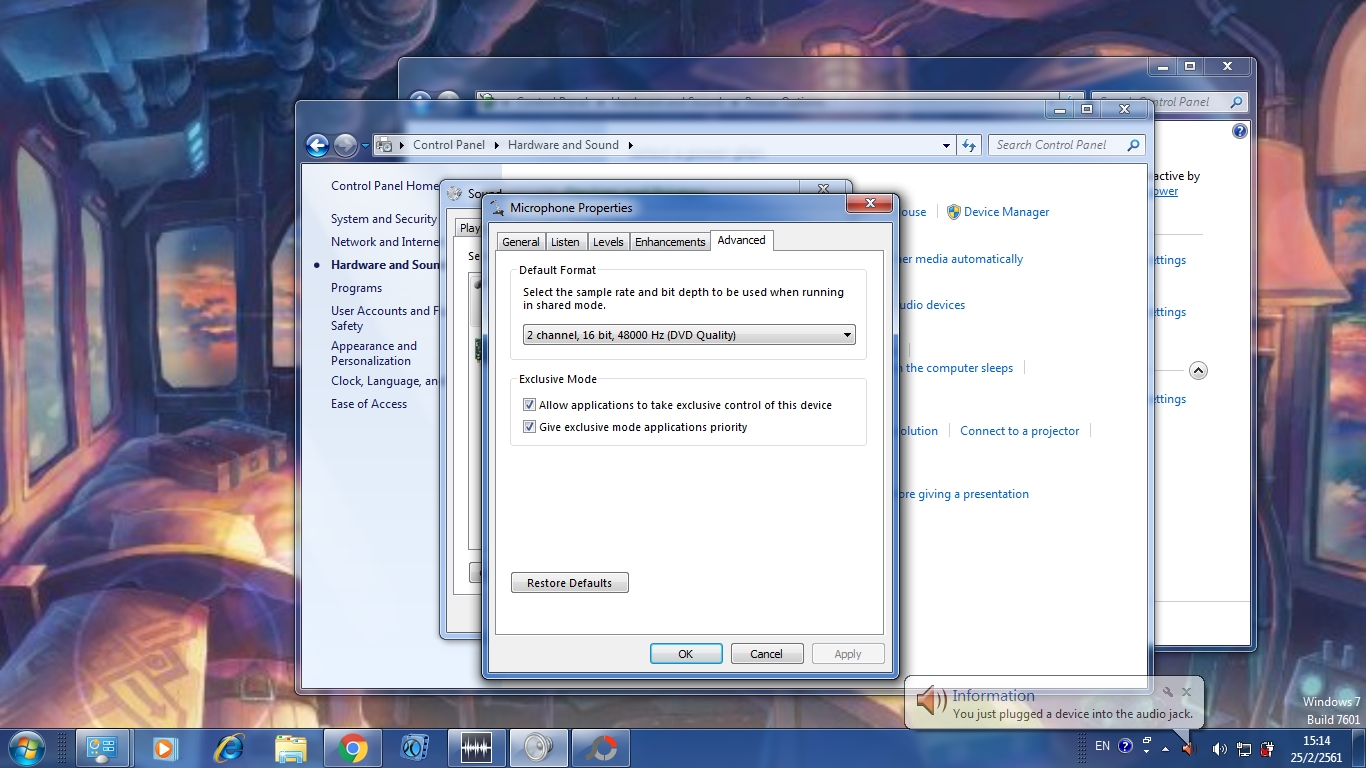The image size is (1366, 768).
Task: Click the search magnifier in the Power Options window
Action: pos(1236,102)
